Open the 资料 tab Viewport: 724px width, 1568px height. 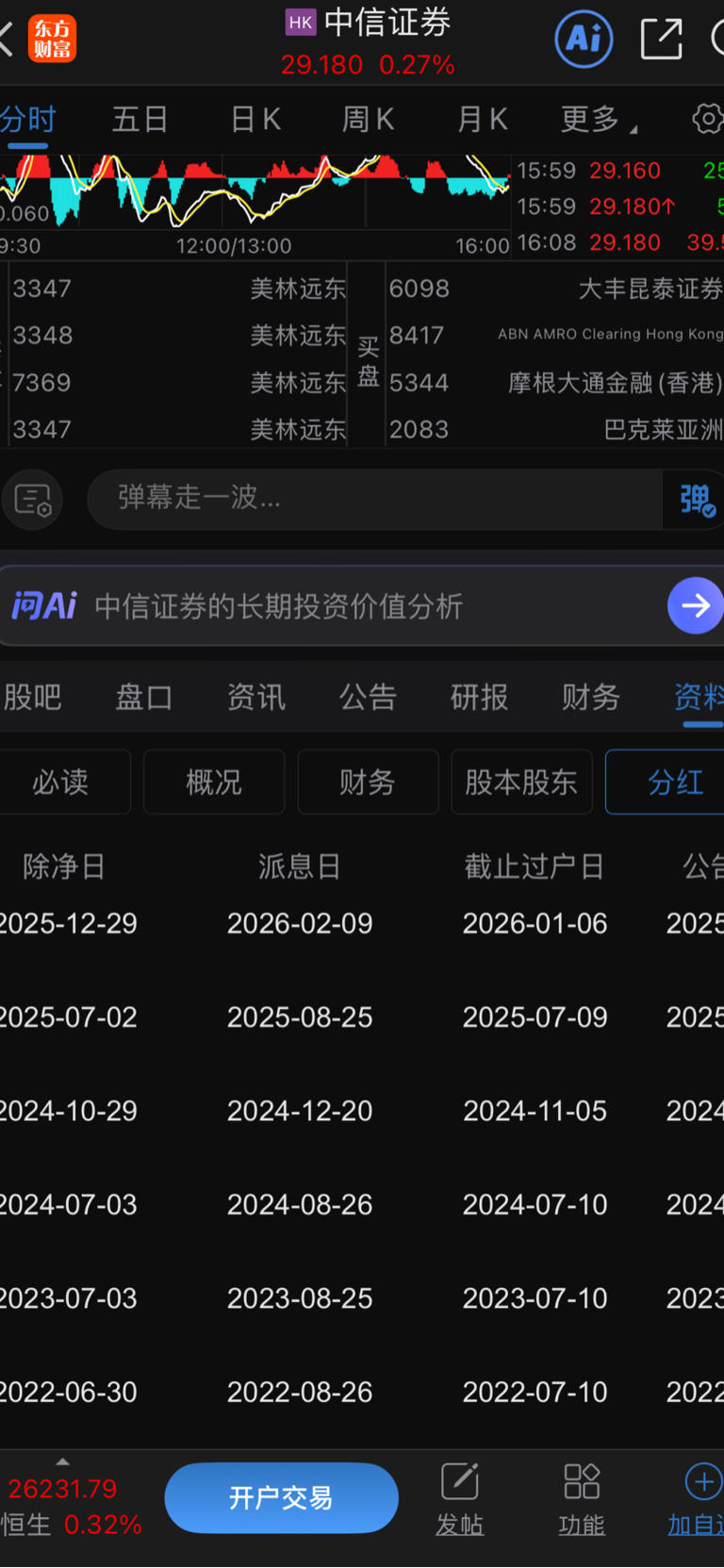click(699, 698)
